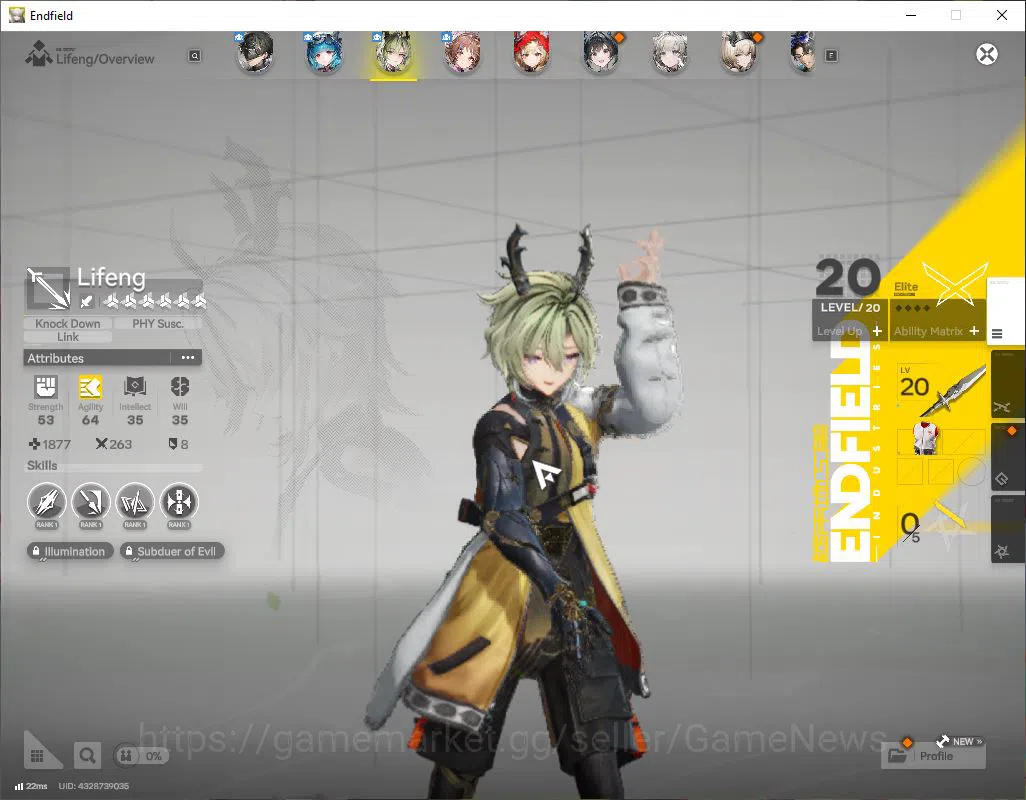1026x800 pixels.
Task: Open the locked Illumination talent
Action: pyautogui.click(x=70, y=551)
